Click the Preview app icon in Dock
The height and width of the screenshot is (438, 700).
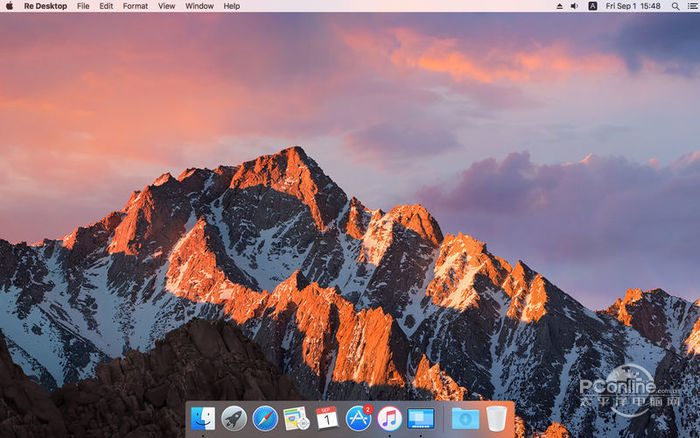(296, 418)
